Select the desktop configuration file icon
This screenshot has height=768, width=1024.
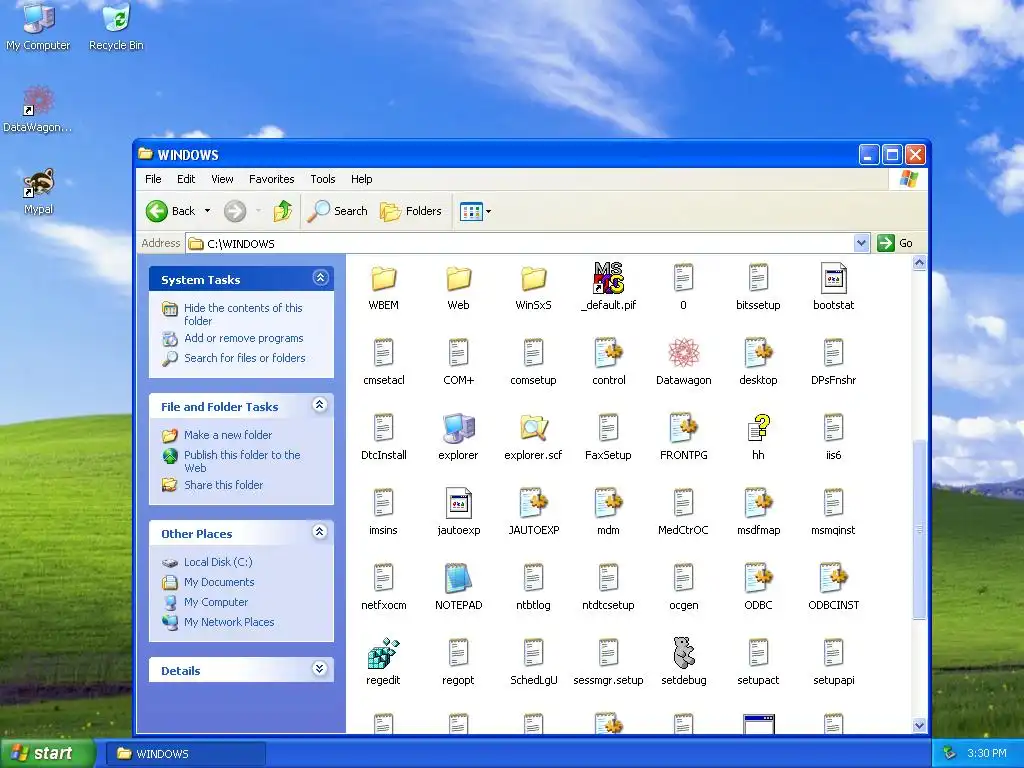pos(758,353)
